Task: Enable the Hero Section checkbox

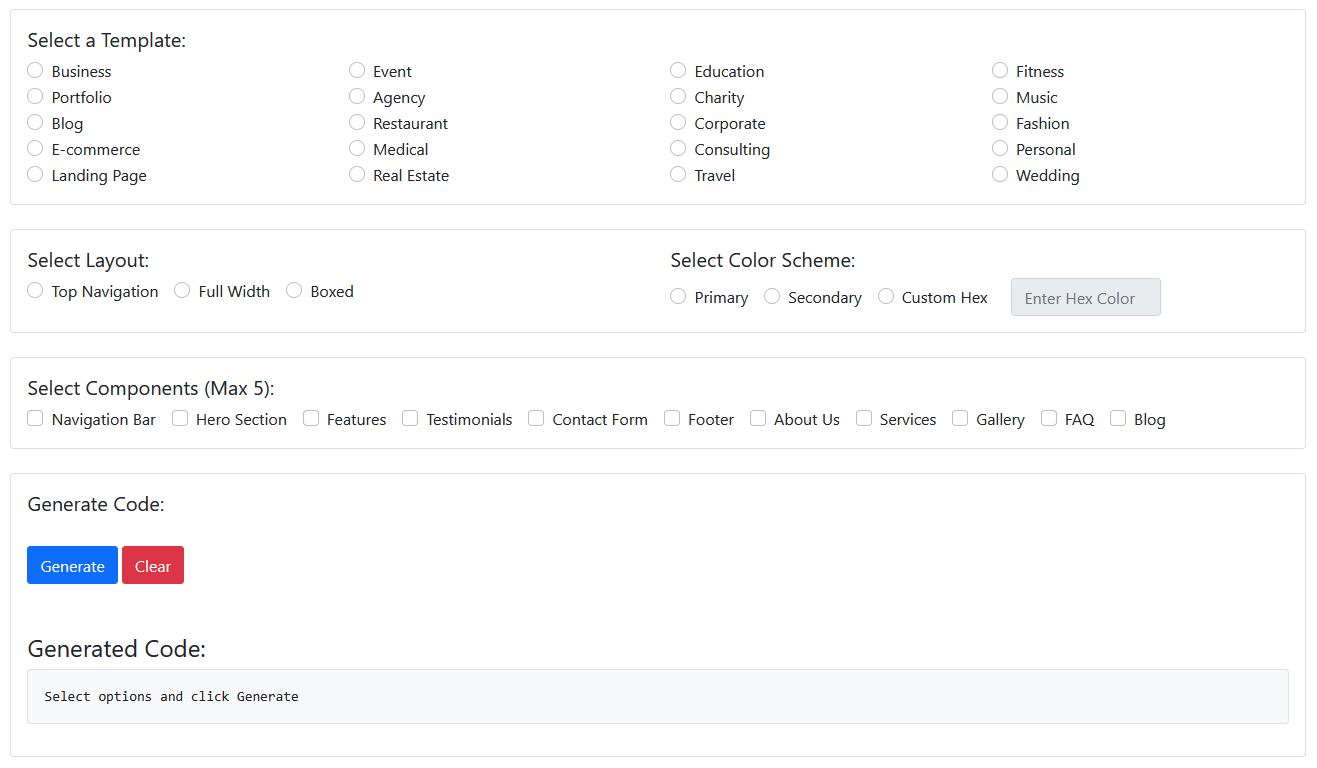Action: [180, 418]
